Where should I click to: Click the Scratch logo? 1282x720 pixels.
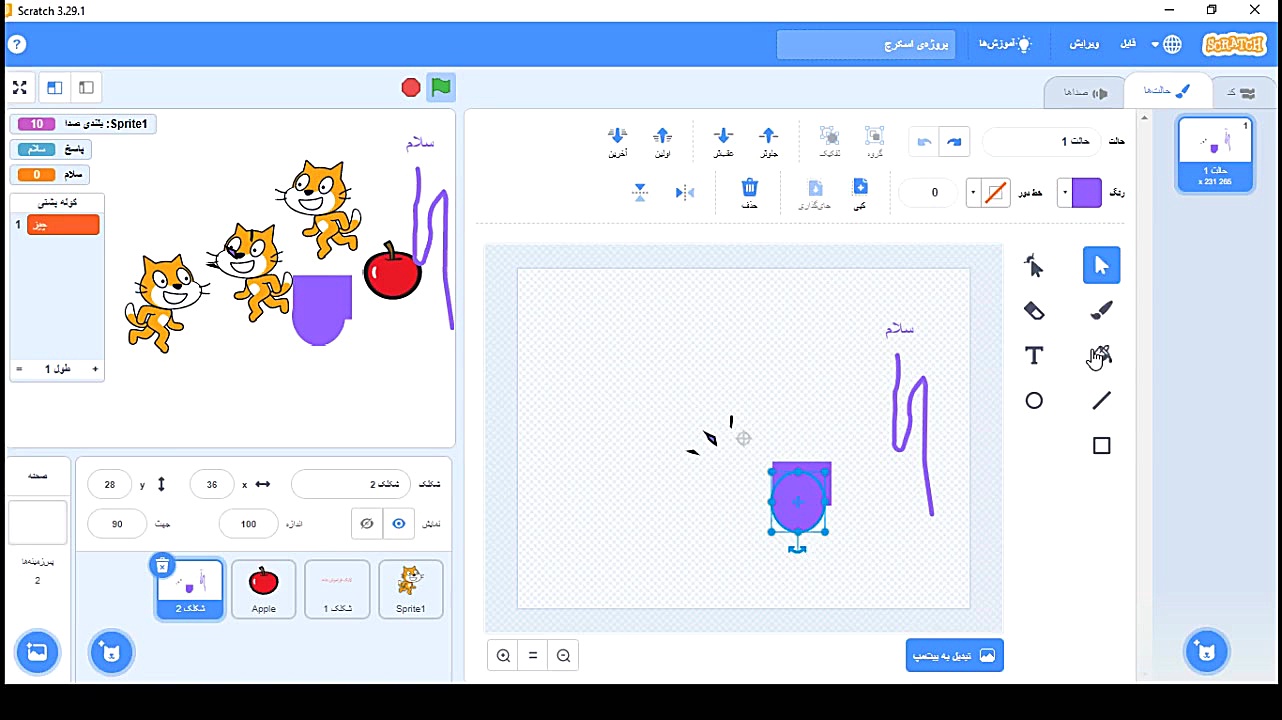1234,45
